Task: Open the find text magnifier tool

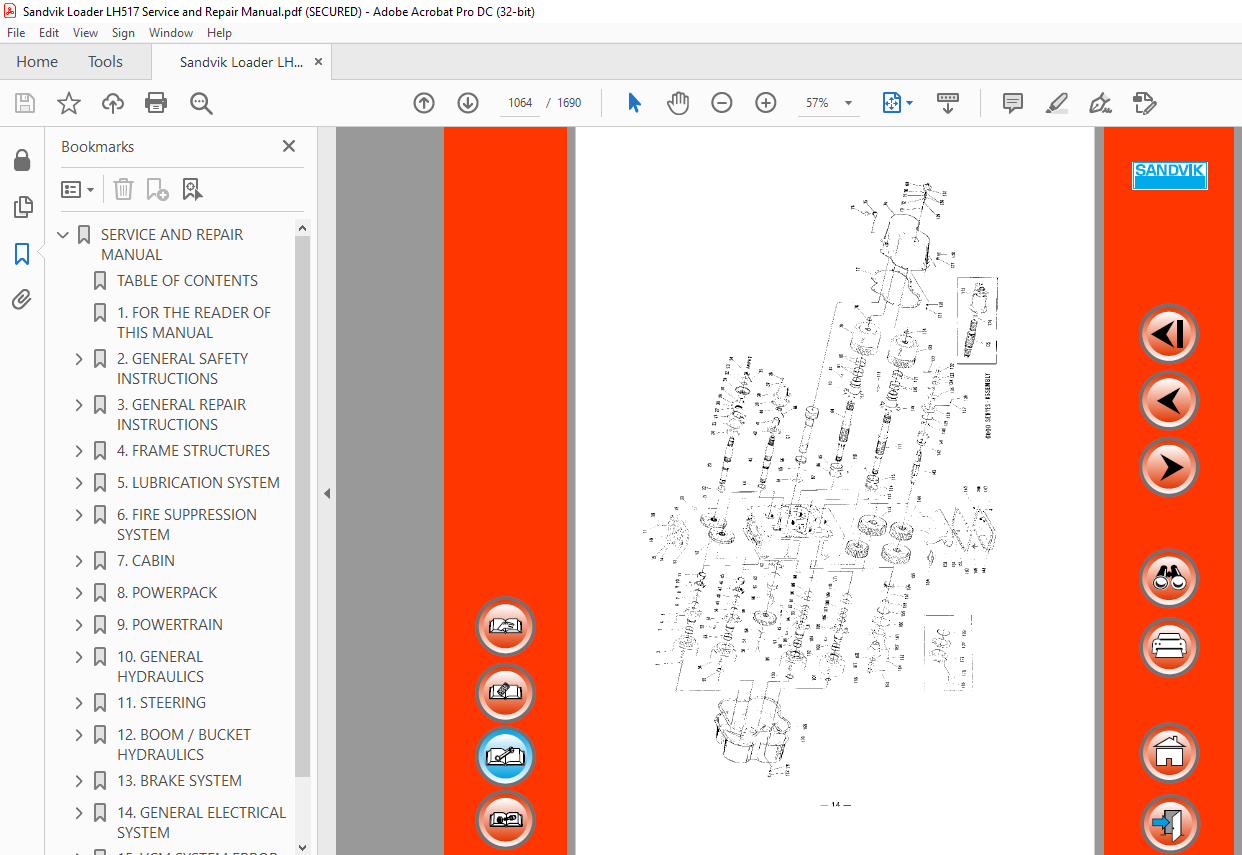Action: coord(201,103)
